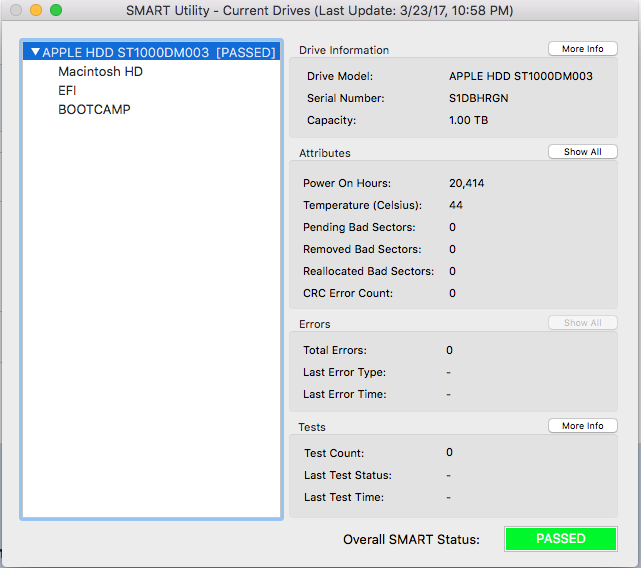The image size is (641, 568).
Task: Click the Last Test Status label
Action: 347,475
